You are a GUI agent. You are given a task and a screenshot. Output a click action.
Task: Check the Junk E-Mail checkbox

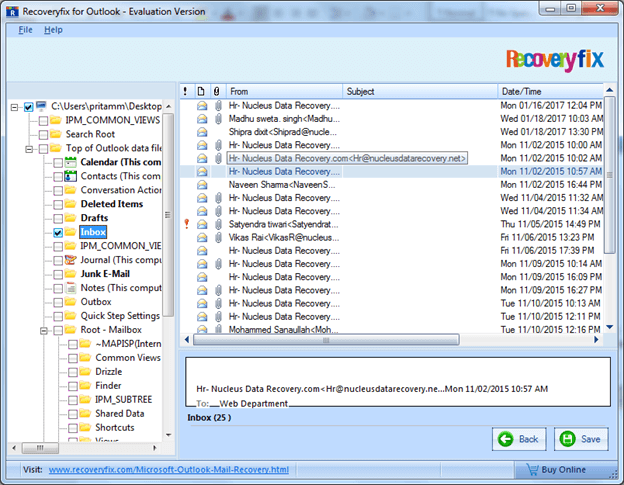tap(58, 275)
